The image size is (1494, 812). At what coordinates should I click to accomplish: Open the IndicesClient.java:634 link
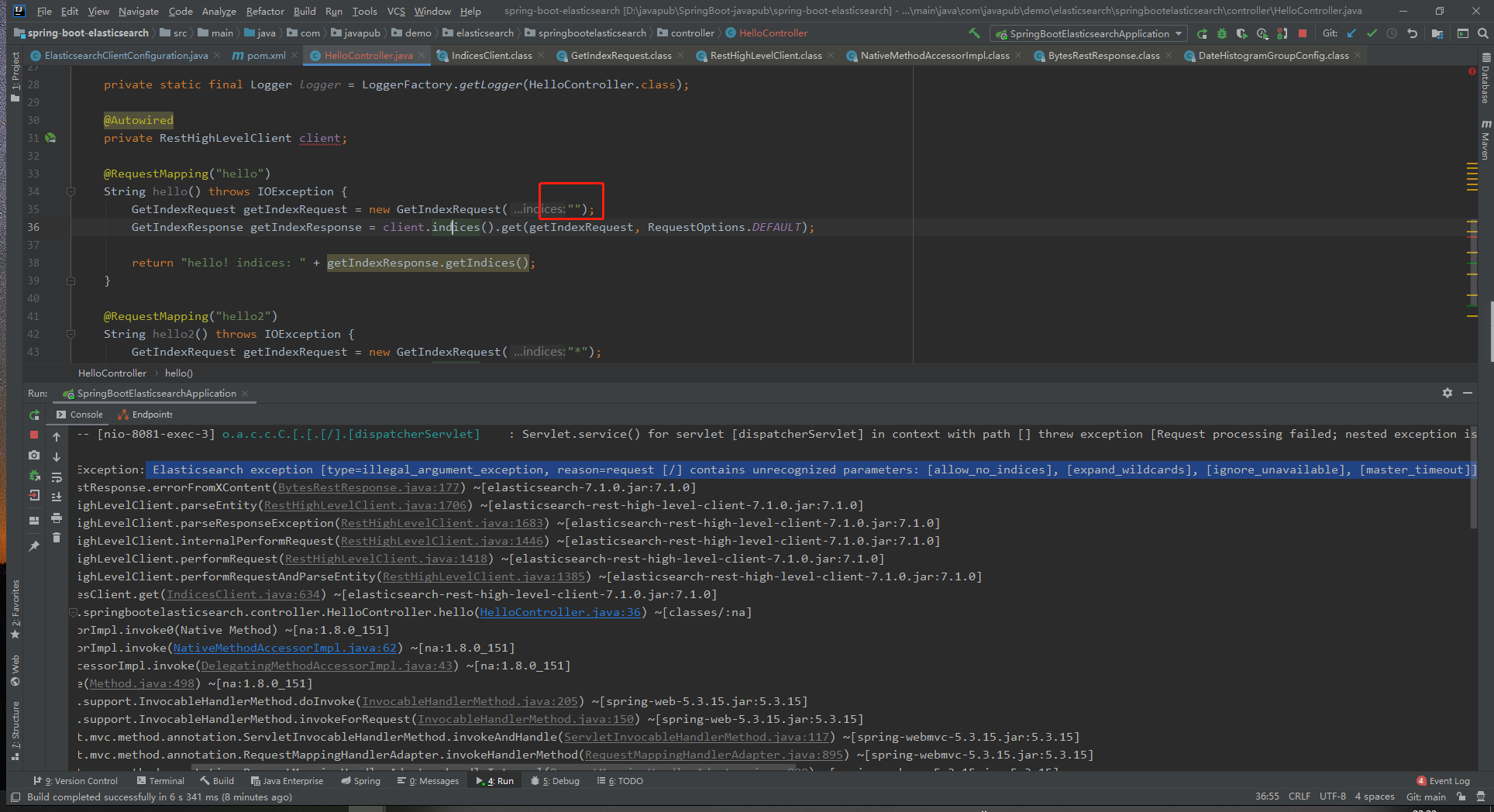point(243,594)
